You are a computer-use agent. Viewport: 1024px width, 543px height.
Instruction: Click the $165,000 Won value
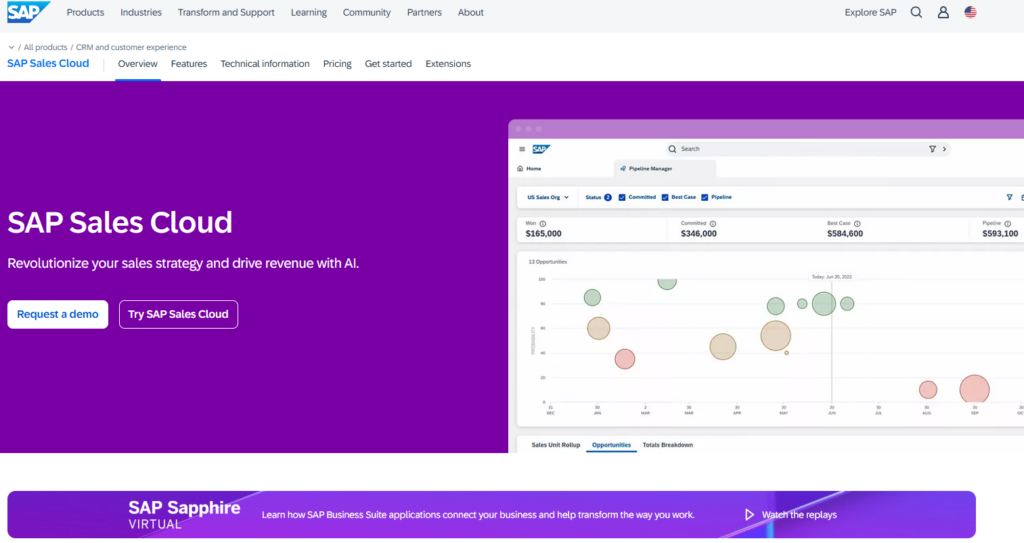(x=543, y=234)
